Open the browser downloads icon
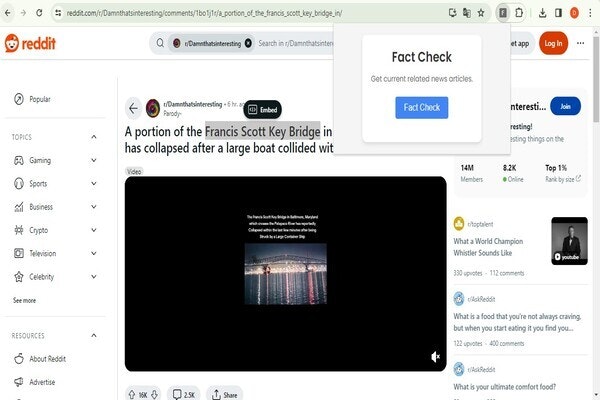Screen dimensions: 600x400 point(542,13)
